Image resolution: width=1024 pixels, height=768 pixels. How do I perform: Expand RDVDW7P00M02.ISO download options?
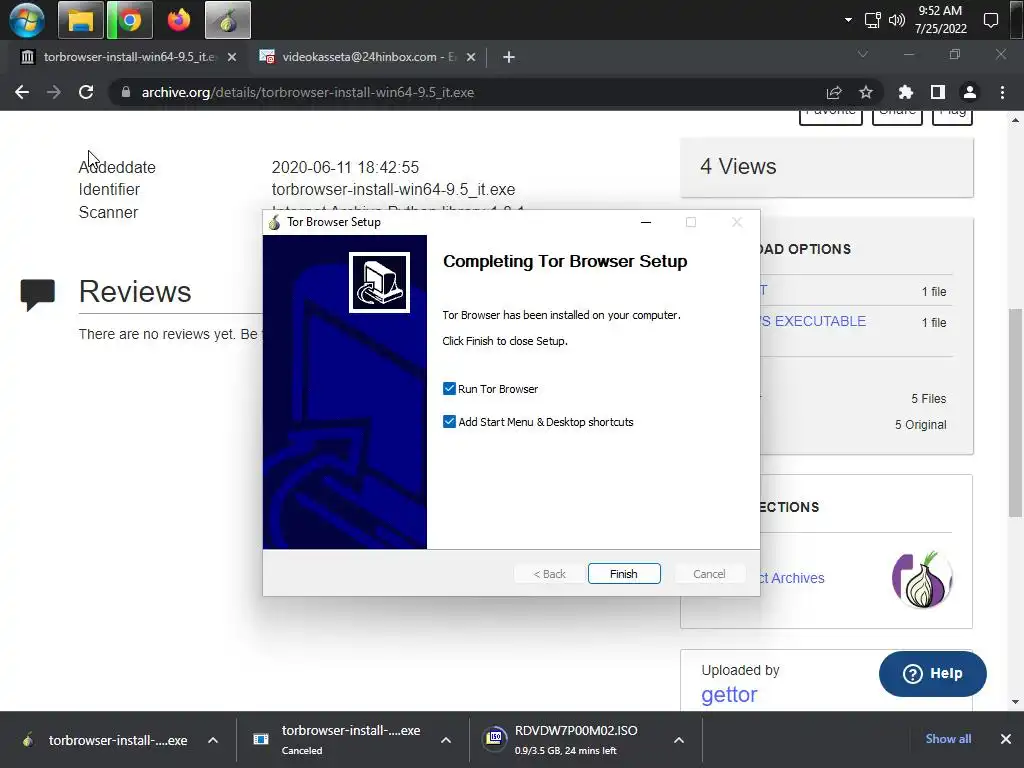coord(679,740)
